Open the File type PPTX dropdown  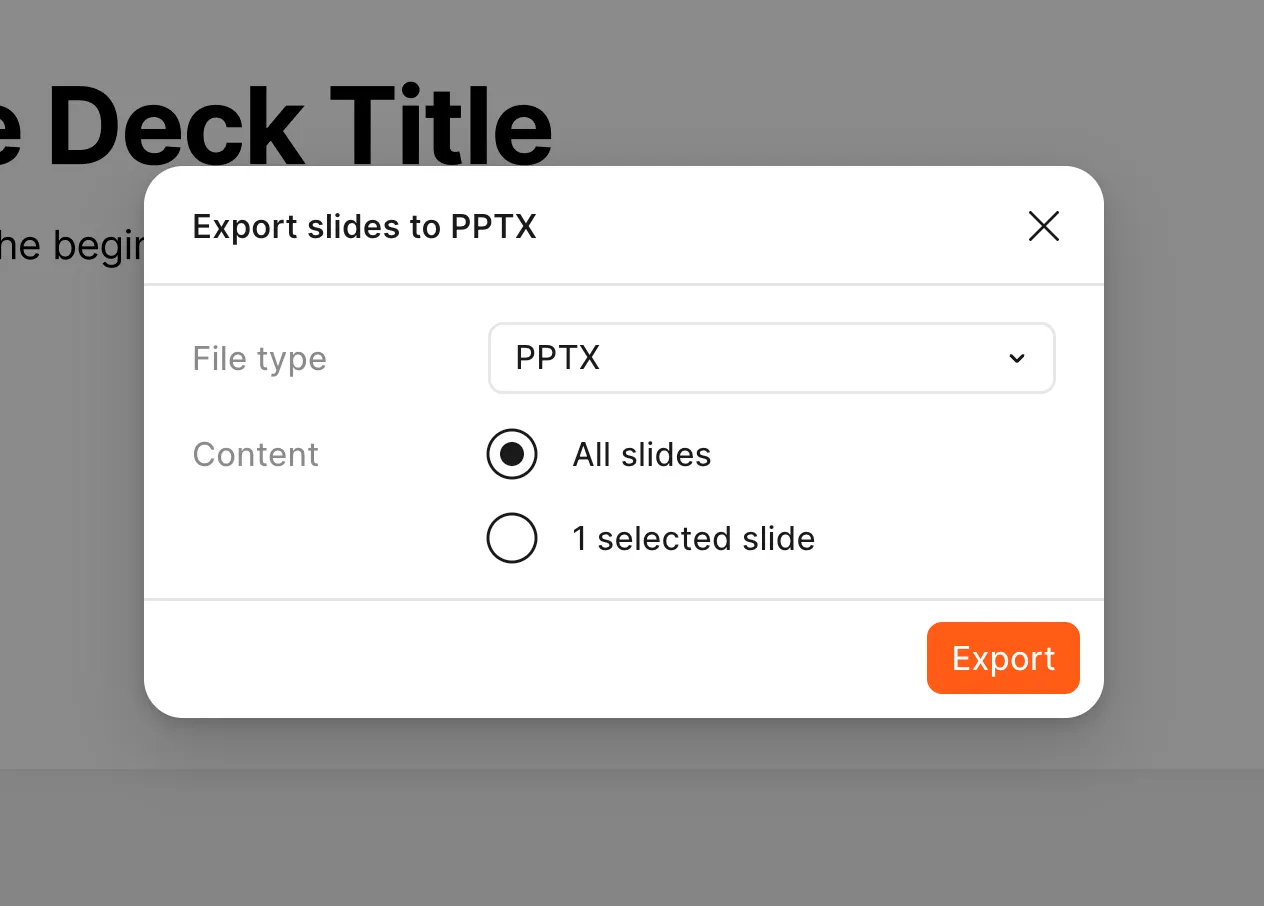point(770,358)
